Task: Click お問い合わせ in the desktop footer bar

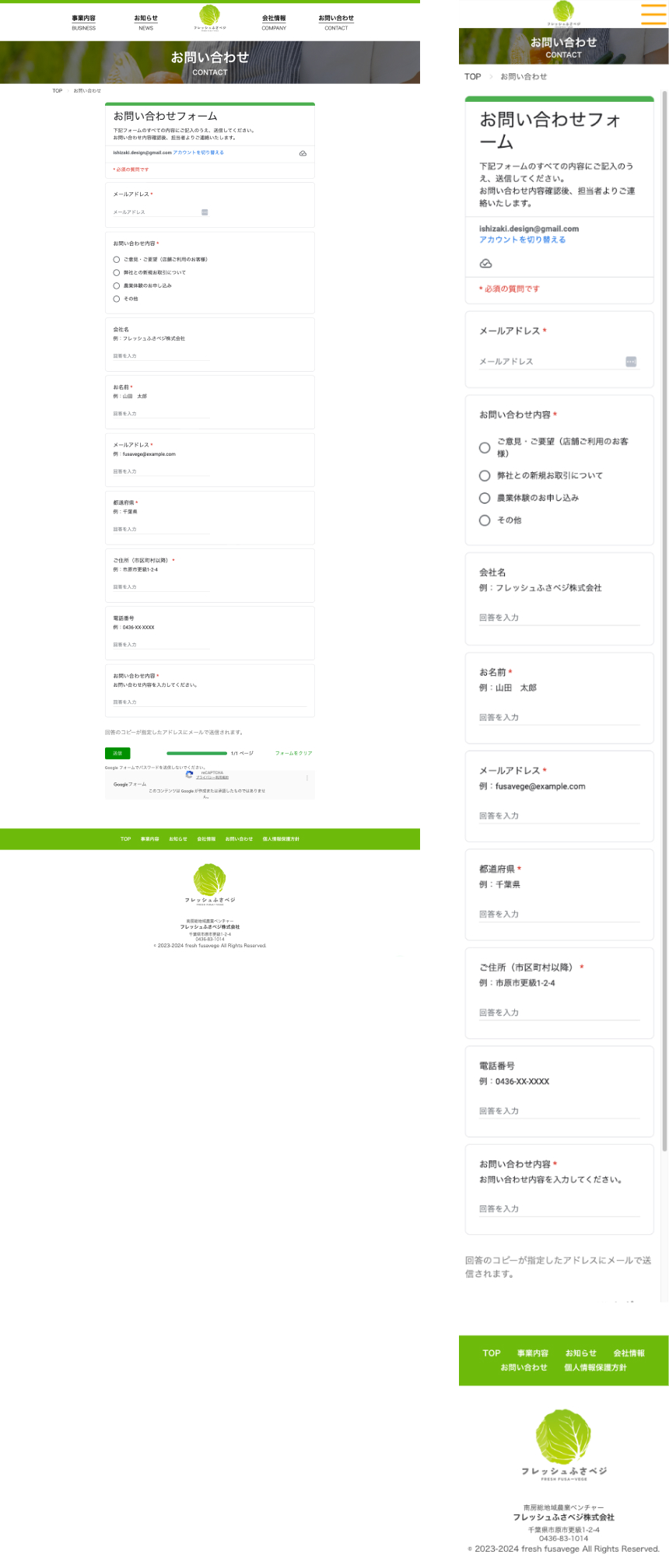Action: click(239, 839)
